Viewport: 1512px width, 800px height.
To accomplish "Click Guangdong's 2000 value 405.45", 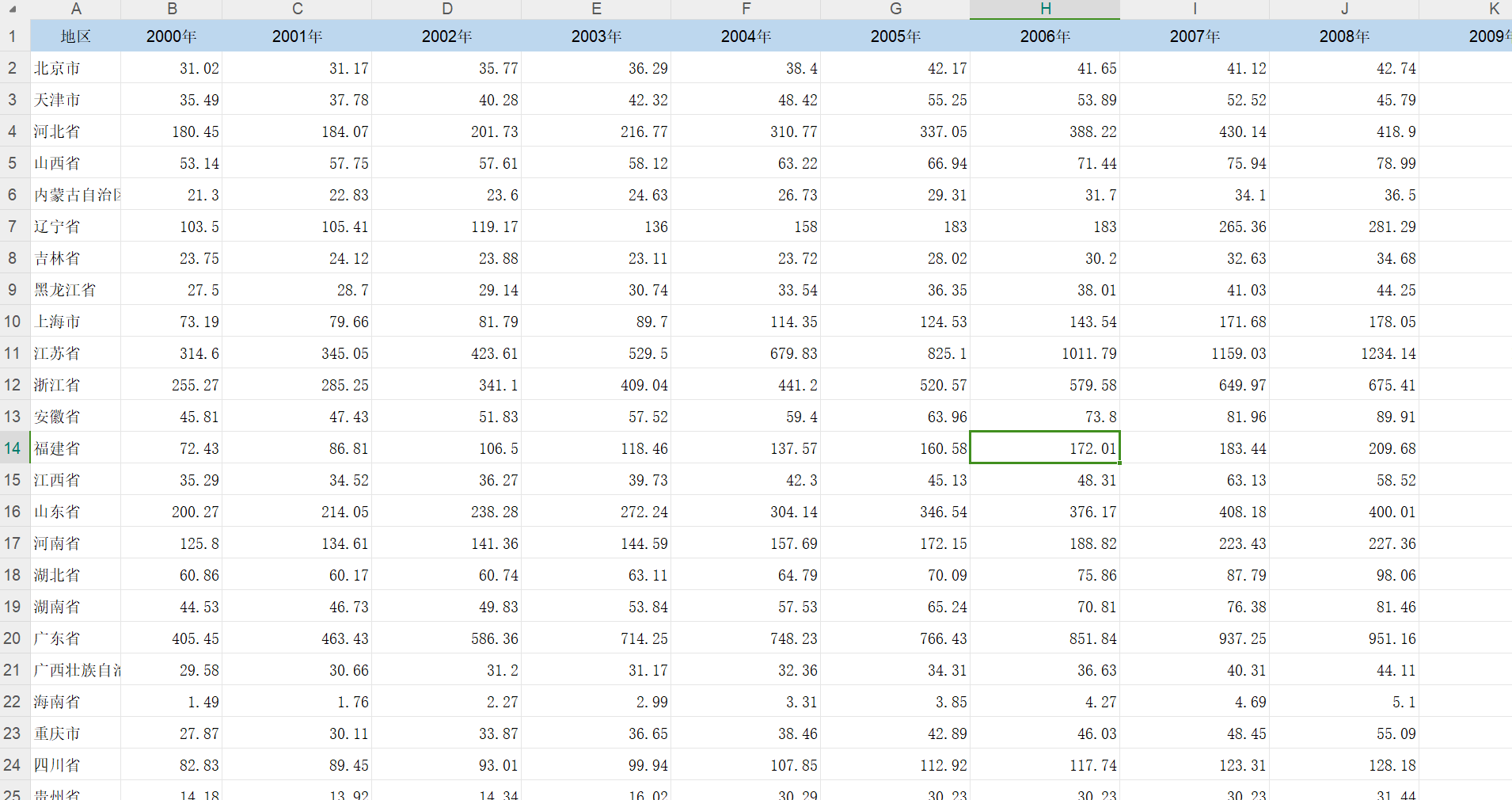I will 172,638.
